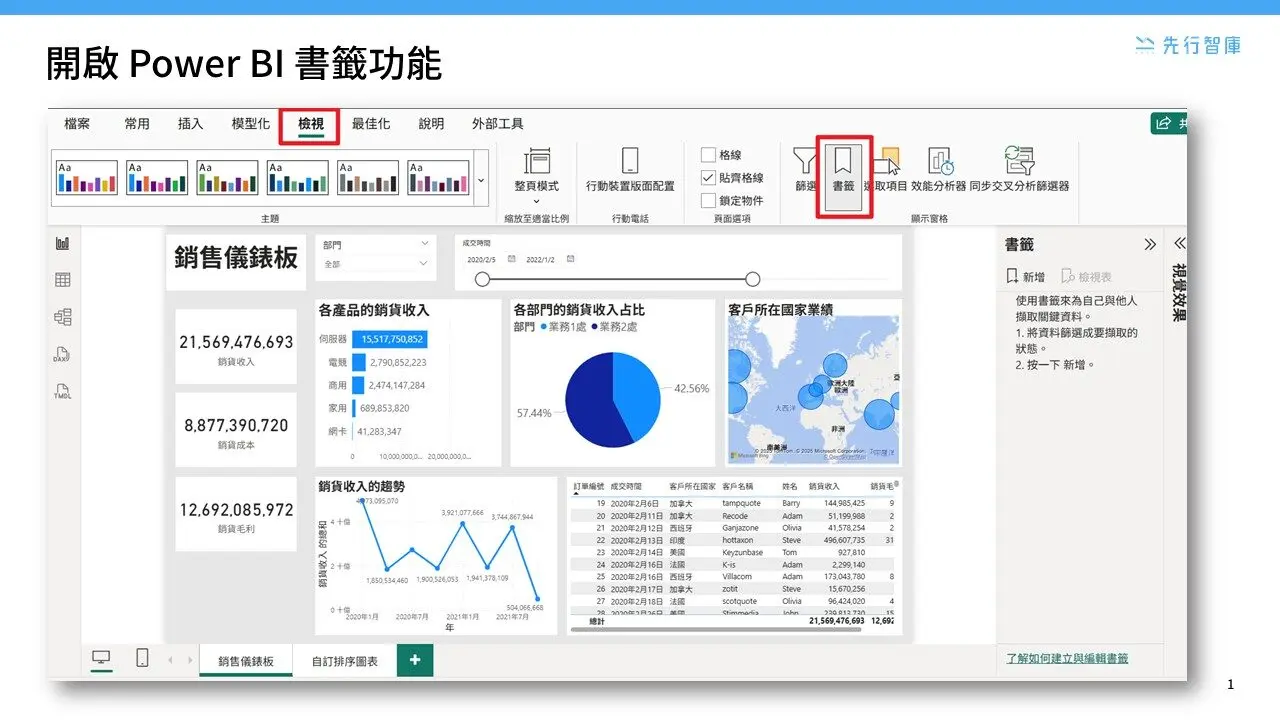Open the 檔案 (File) tab
Image resolution: width=1280 pixels, height=720 pixels.
click(77, 124)
